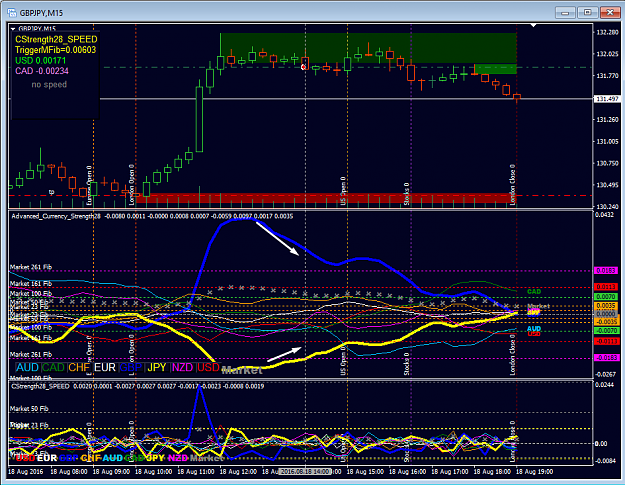Click the 18 Aug 12:00 time axis label
The height and width of the screenshot is (485, 625).
pos(238,471)
